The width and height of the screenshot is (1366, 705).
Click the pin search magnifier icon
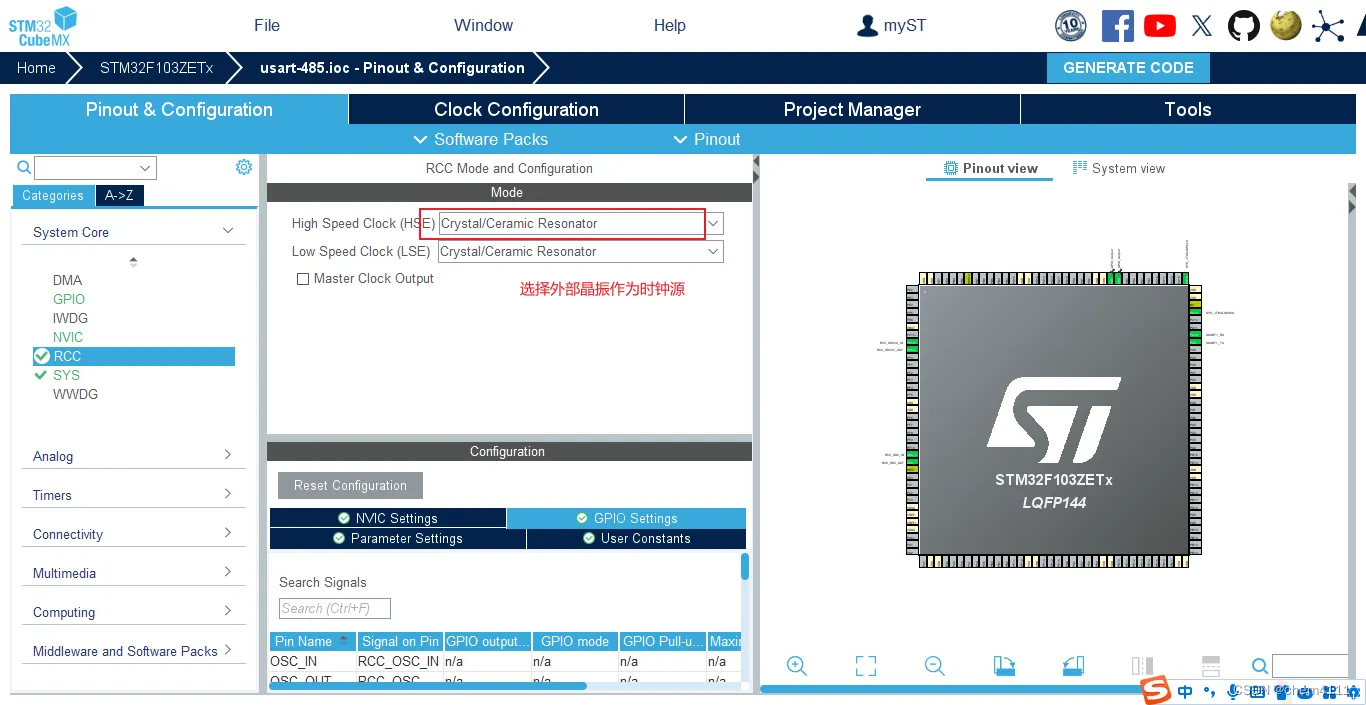tap(1260, 667)
